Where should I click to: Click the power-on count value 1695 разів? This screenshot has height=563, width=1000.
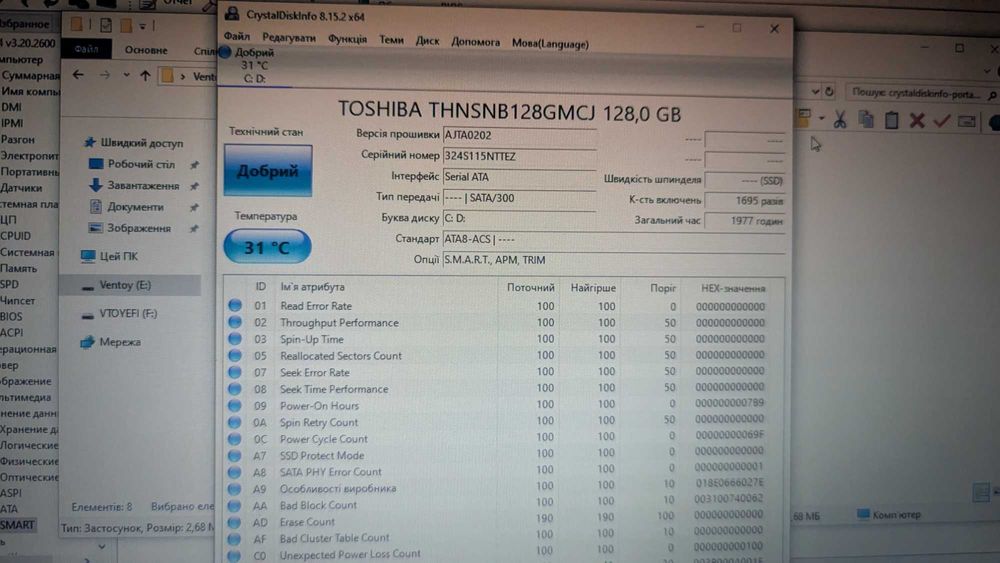(x=744, y=201)
